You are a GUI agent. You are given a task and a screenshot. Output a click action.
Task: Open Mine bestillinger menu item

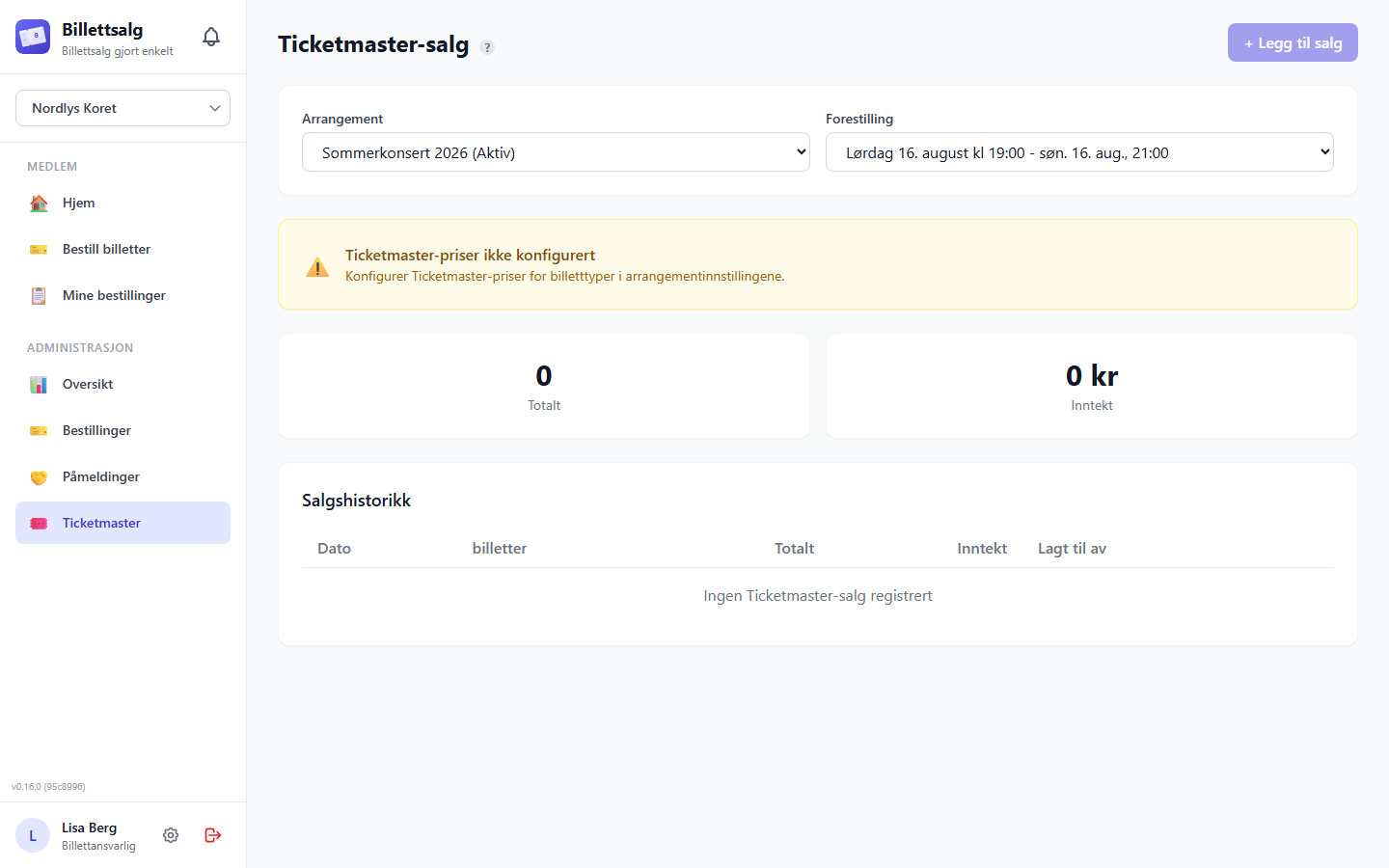coord(123,295)
